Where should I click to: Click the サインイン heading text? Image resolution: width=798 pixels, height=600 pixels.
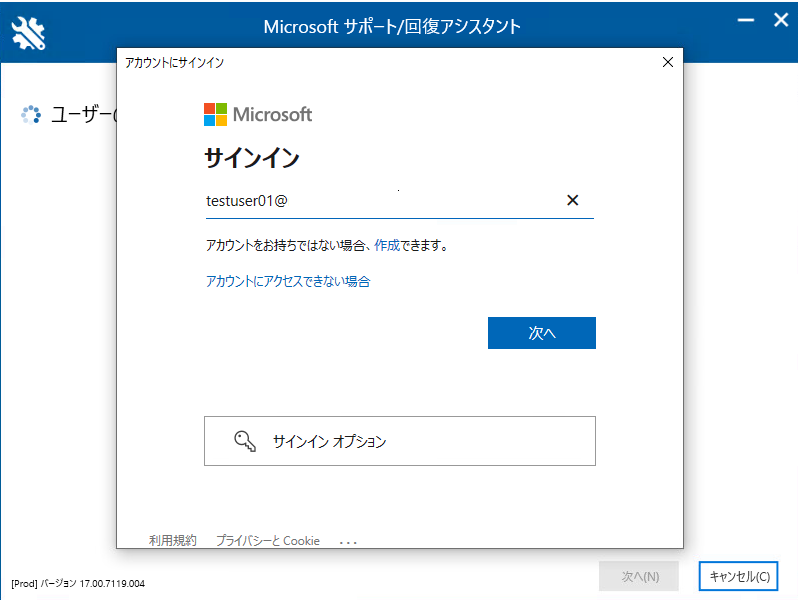pos(251,158)
